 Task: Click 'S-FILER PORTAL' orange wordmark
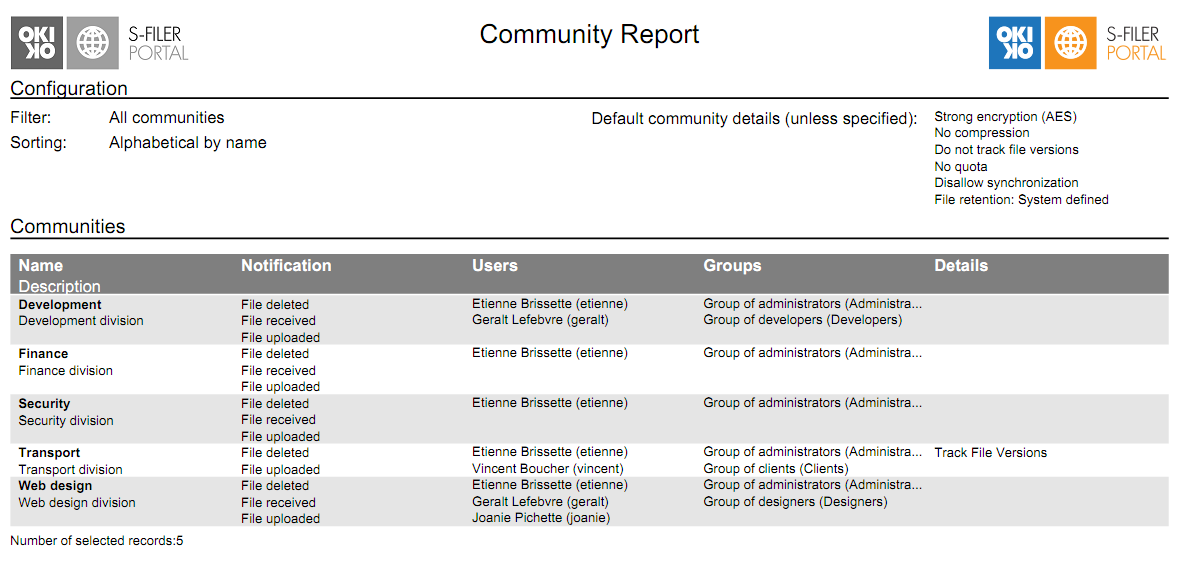[x=1136, y=43]
